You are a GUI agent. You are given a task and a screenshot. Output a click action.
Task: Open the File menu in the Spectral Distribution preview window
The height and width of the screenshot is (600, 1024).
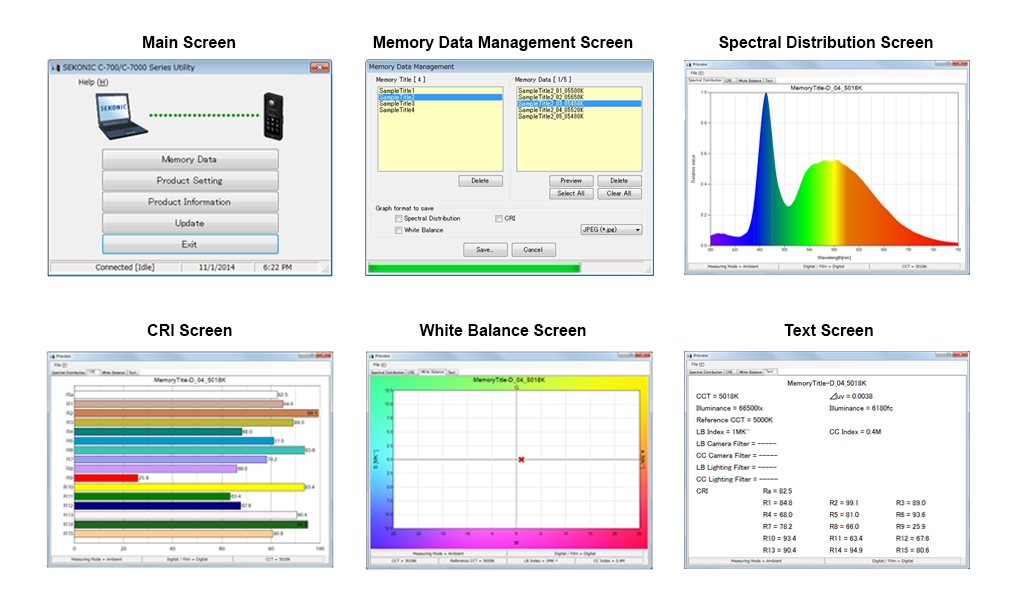(x=695, y=73)
